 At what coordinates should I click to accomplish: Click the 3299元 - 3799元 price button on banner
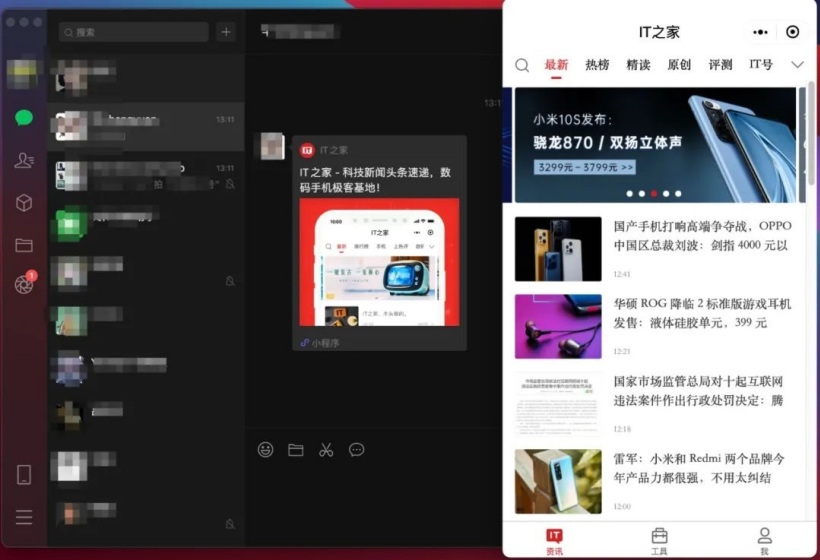point(584,167)
